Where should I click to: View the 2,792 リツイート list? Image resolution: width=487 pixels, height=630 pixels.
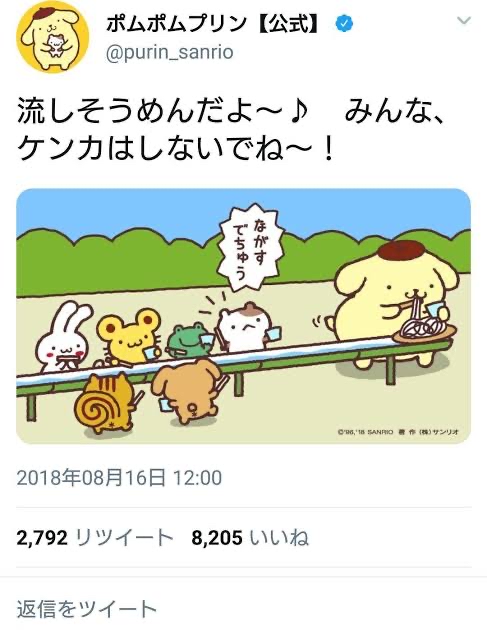tap(95, 538)
